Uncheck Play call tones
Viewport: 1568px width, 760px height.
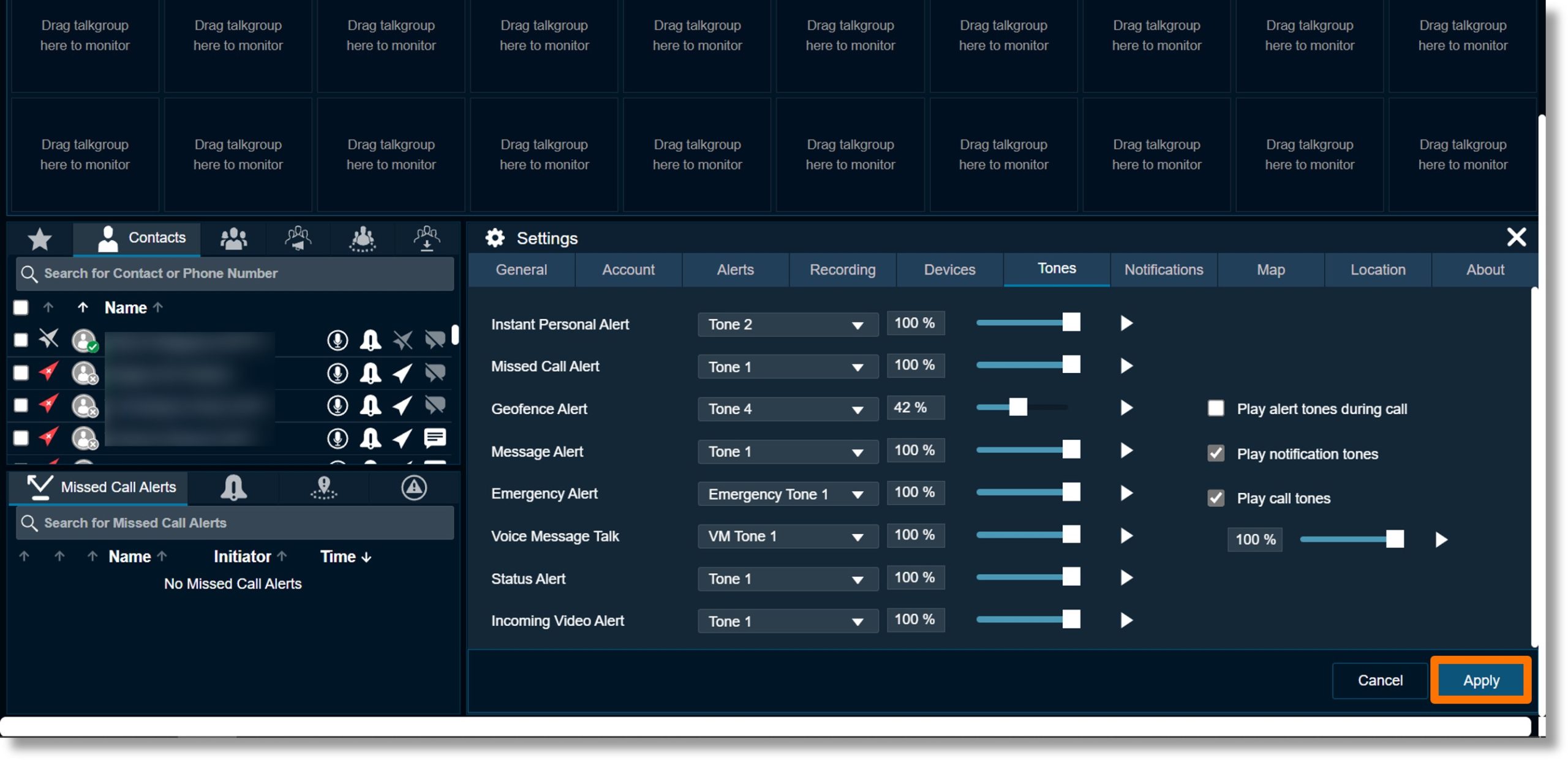click(x=1215, y=498)
